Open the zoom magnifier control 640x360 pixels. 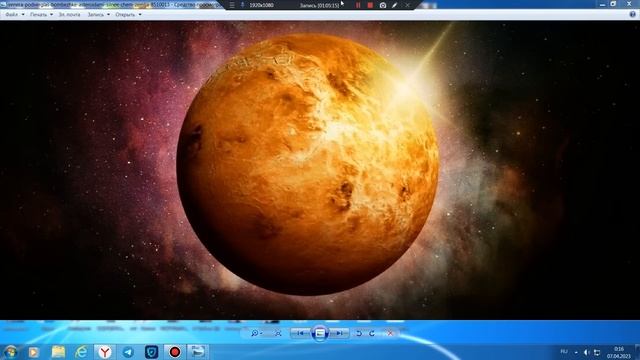coord(256,333)
